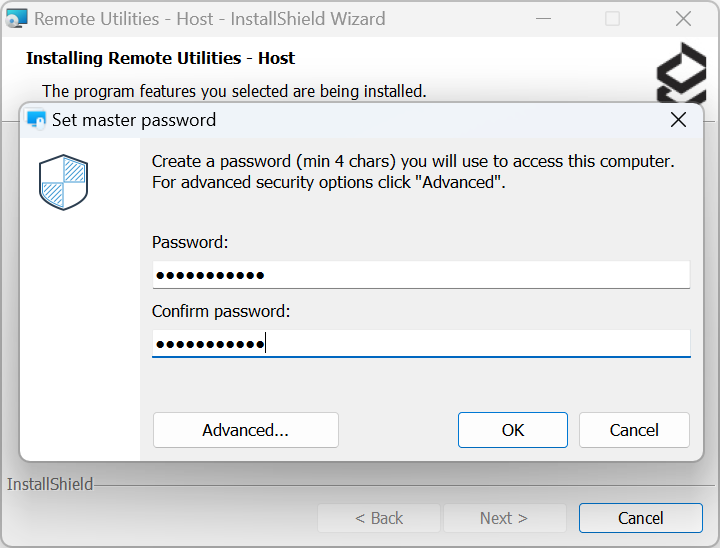Image resolution: width=720 pixels, height=548 pixels.
Task: Click the InstallShield Wizard maximize button
Action: click(612, 19)
